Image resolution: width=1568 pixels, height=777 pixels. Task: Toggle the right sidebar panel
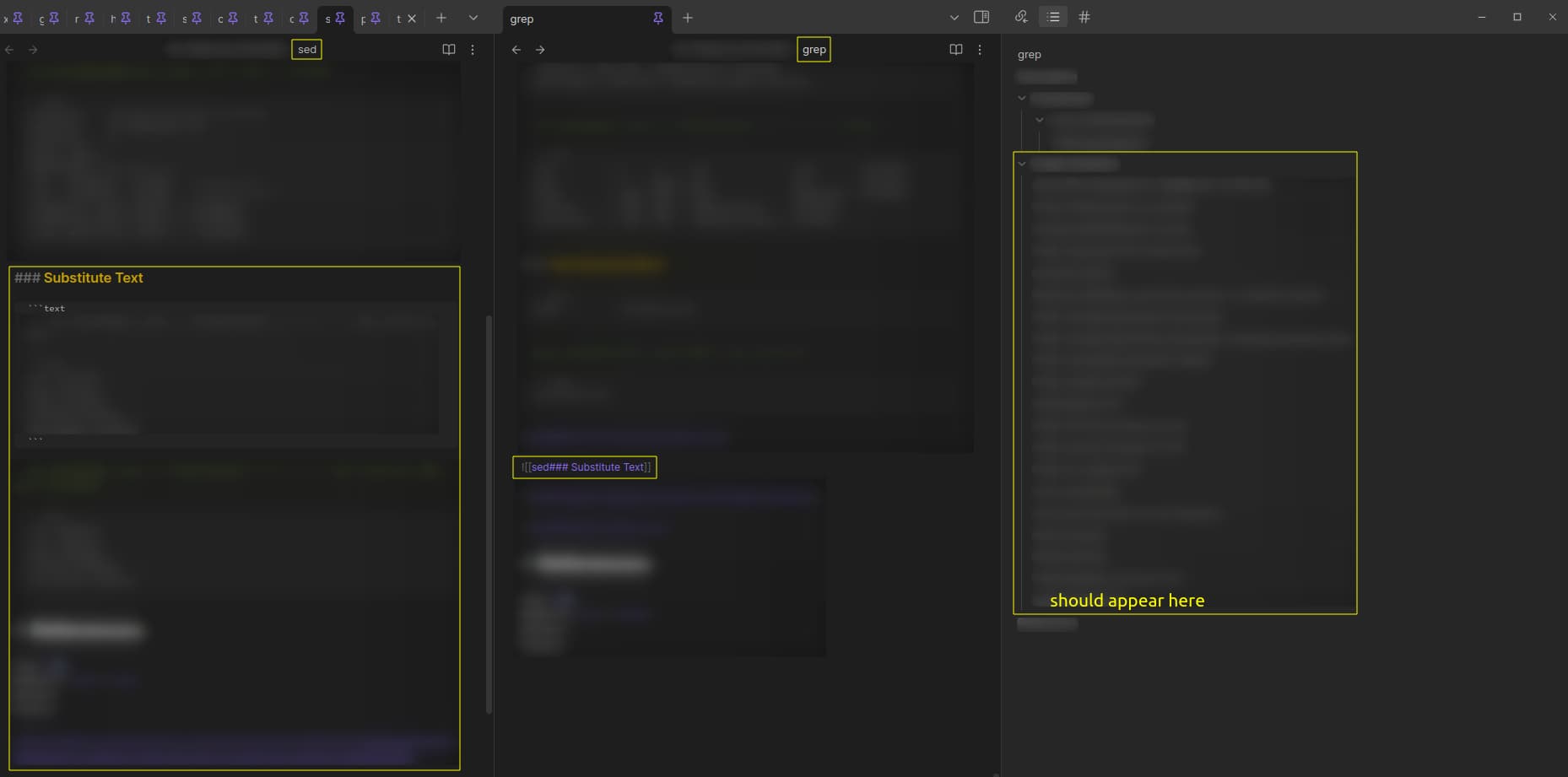(981, 17)
